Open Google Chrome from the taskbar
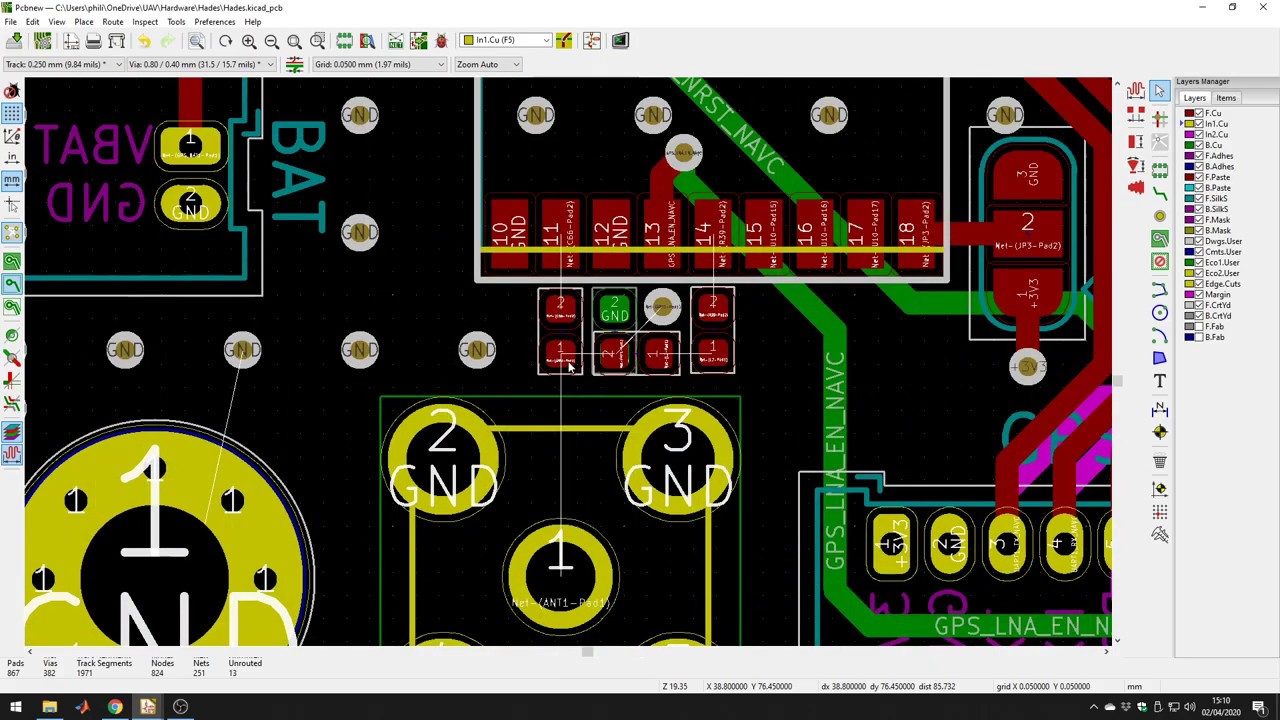 (x=115, y=707)
